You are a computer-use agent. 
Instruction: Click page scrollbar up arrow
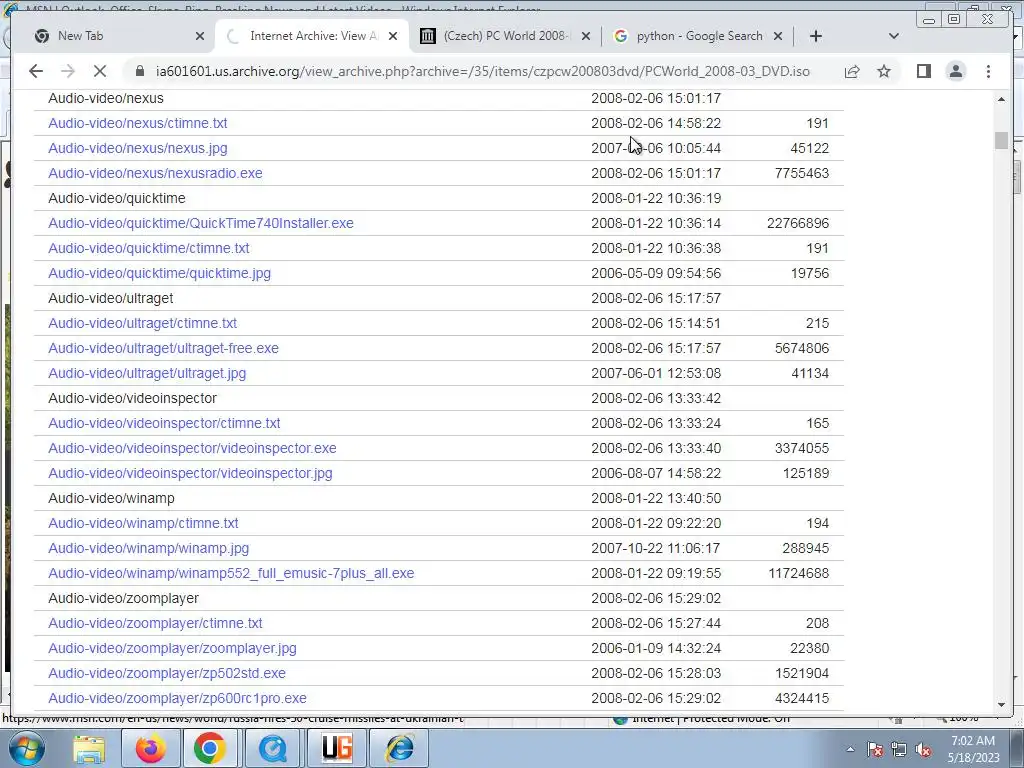pos(1001,99)
